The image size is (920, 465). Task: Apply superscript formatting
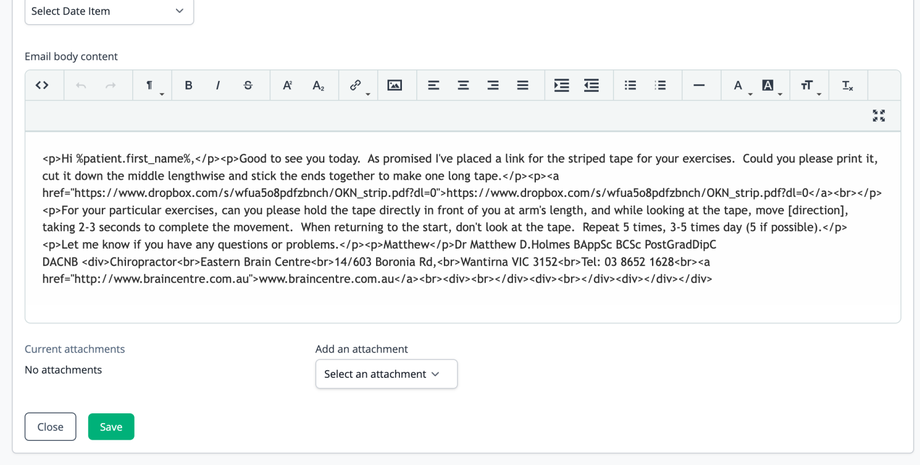288,86
